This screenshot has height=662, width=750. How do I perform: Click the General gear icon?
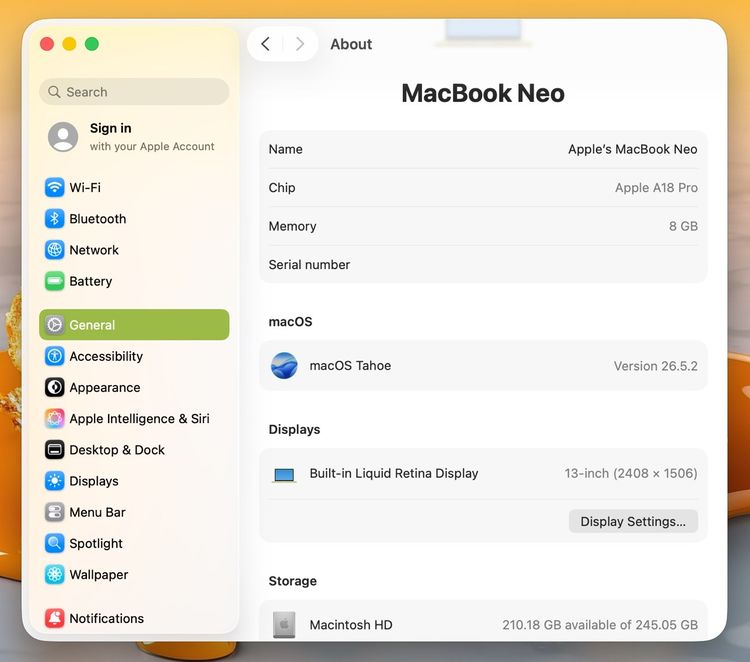[55, 325]
